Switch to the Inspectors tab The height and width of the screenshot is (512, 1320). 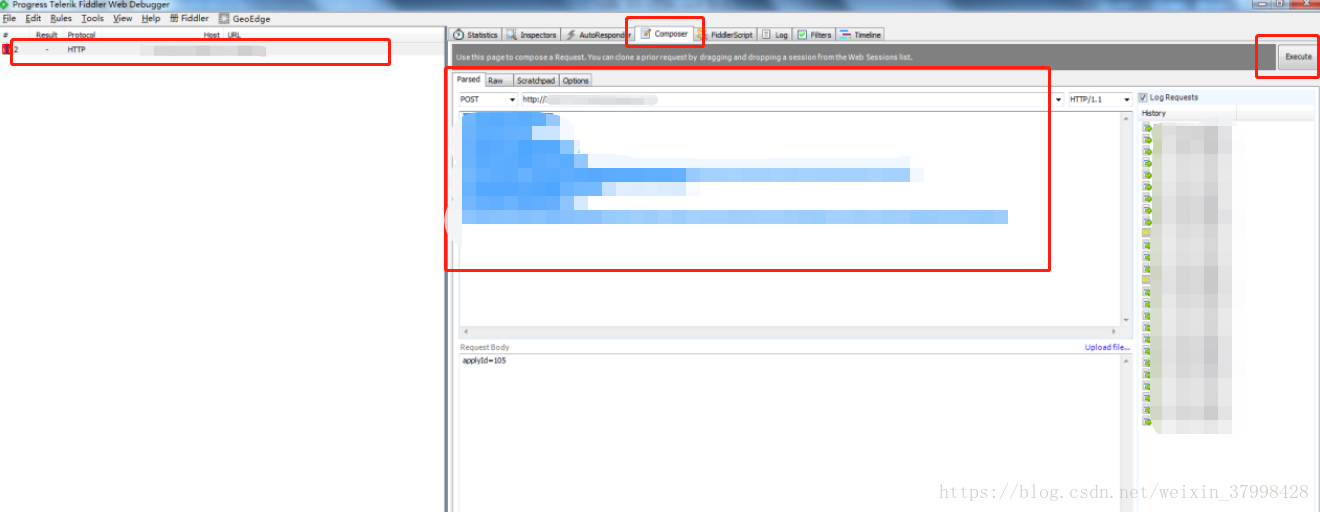pos(531,35)
